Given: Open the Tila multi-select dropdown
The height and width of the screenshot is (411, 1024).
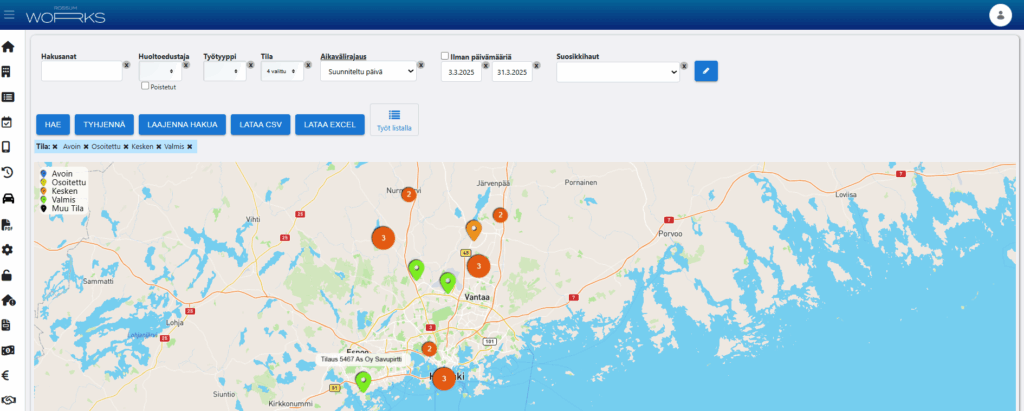Looking at the screenshot, I should (281, 71).
